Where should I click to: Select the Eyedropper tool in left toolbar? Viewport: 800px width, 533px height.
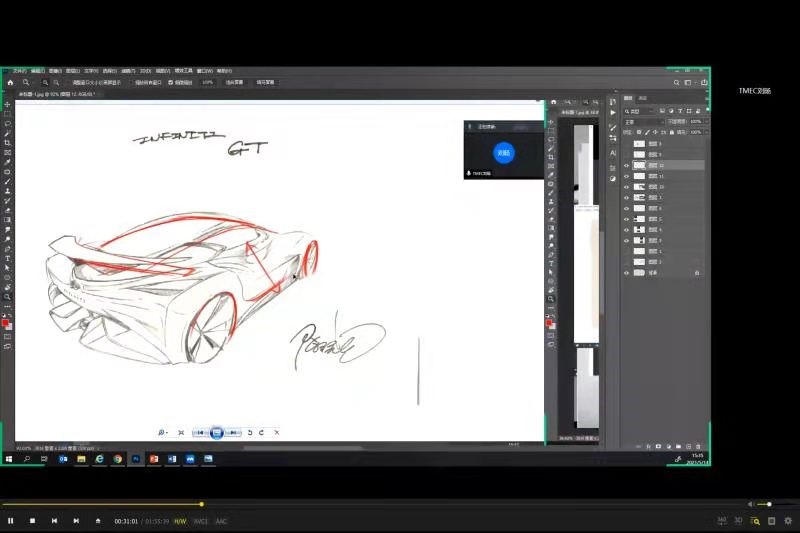pos(7,162)
